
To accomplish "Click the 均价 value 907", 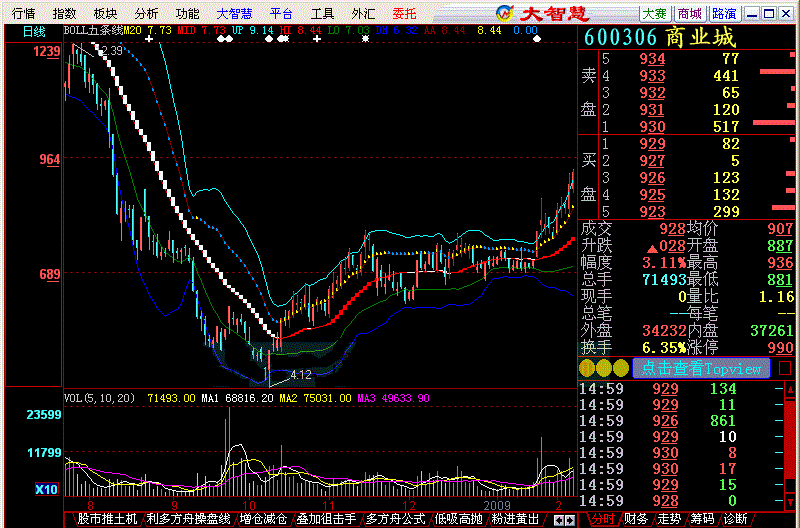I will pyautogui.click(x=780, y=229).
